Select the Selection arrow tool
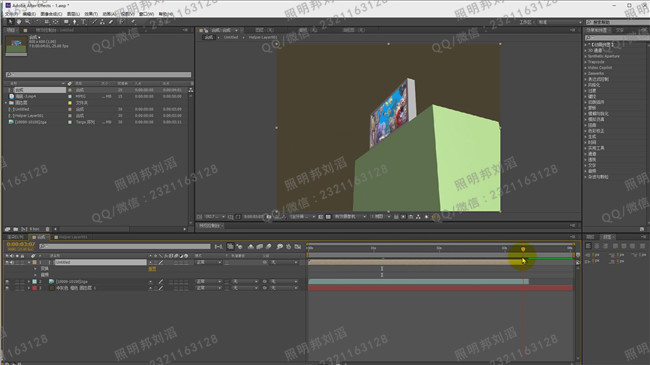Viewport: 650px width, 365px height. tap(10, 22)
